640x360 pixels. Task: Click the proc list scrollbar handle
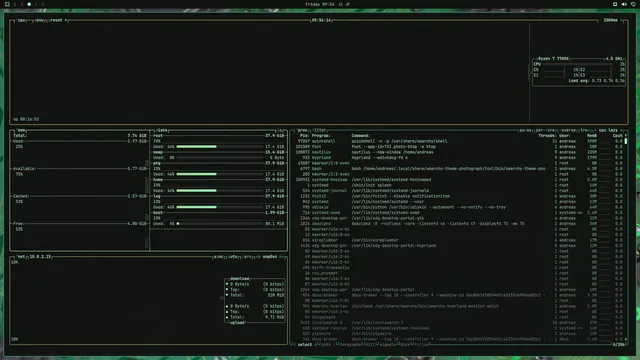point(626,141)
